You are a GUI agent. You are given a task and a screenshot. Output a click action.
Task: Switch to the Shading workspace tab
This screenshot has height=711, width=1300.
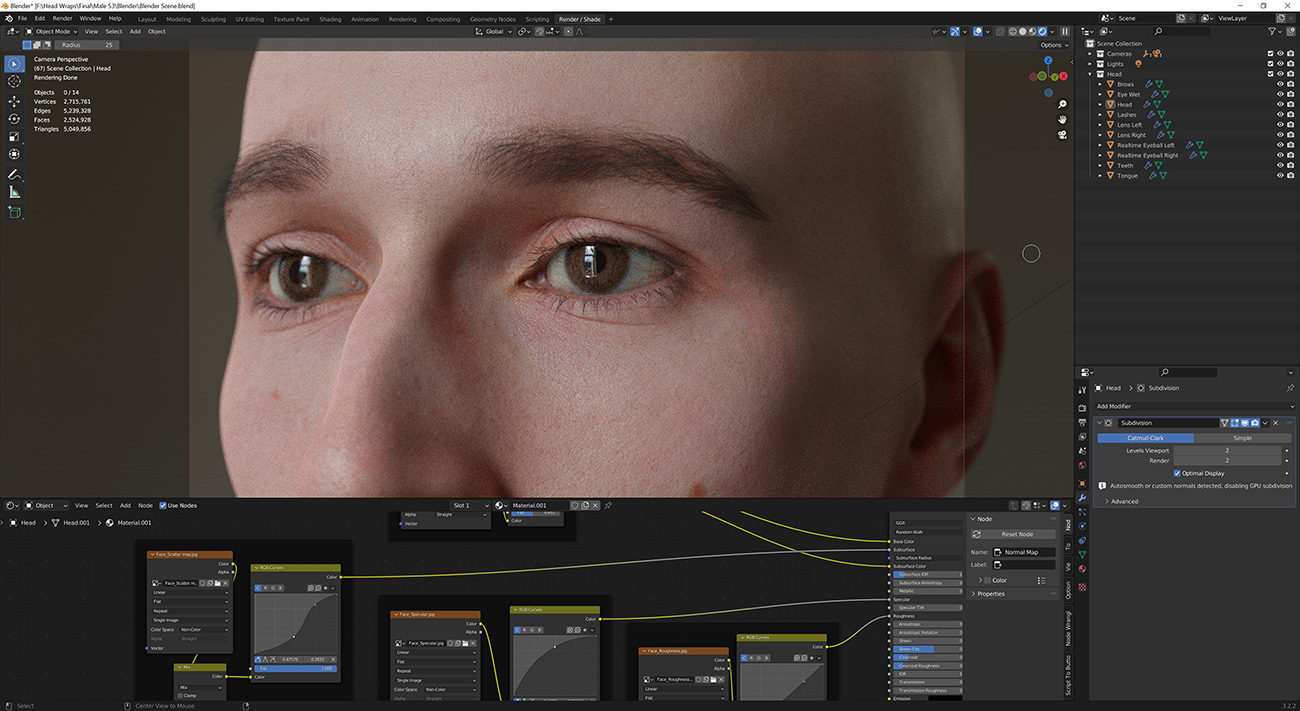[331, 18]
